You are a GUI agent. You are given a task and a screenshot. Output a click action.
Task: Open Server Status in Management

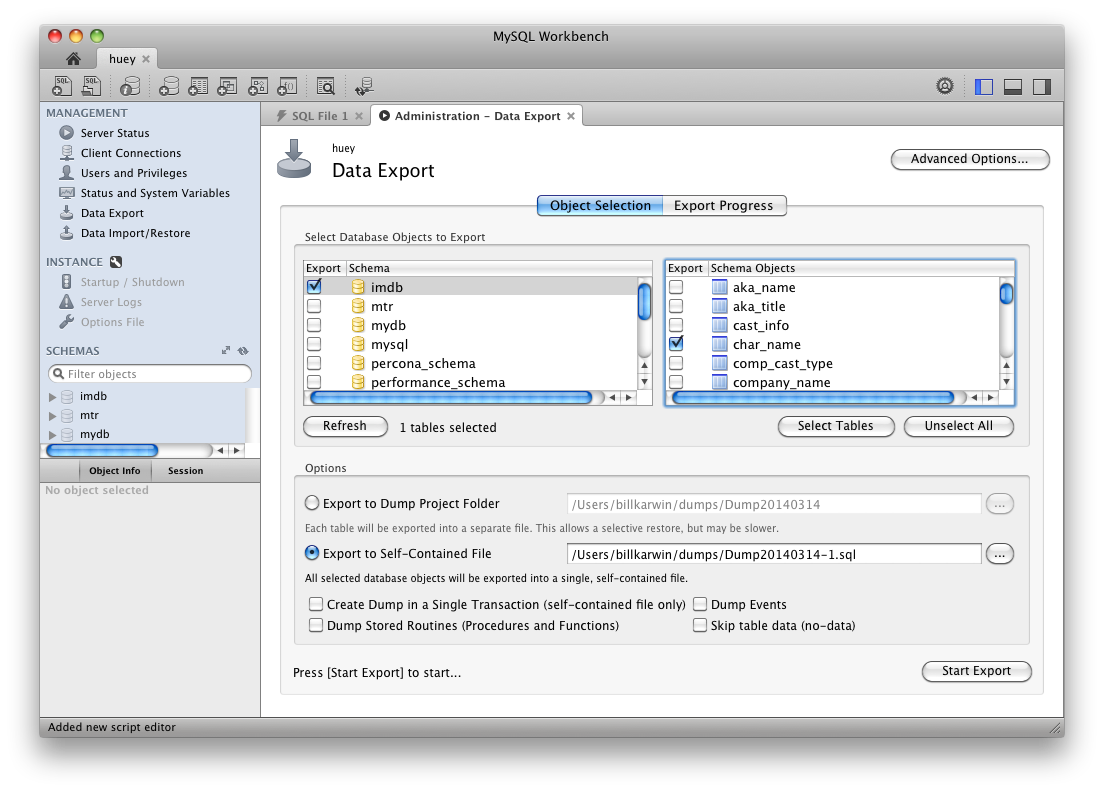point(115,133)
